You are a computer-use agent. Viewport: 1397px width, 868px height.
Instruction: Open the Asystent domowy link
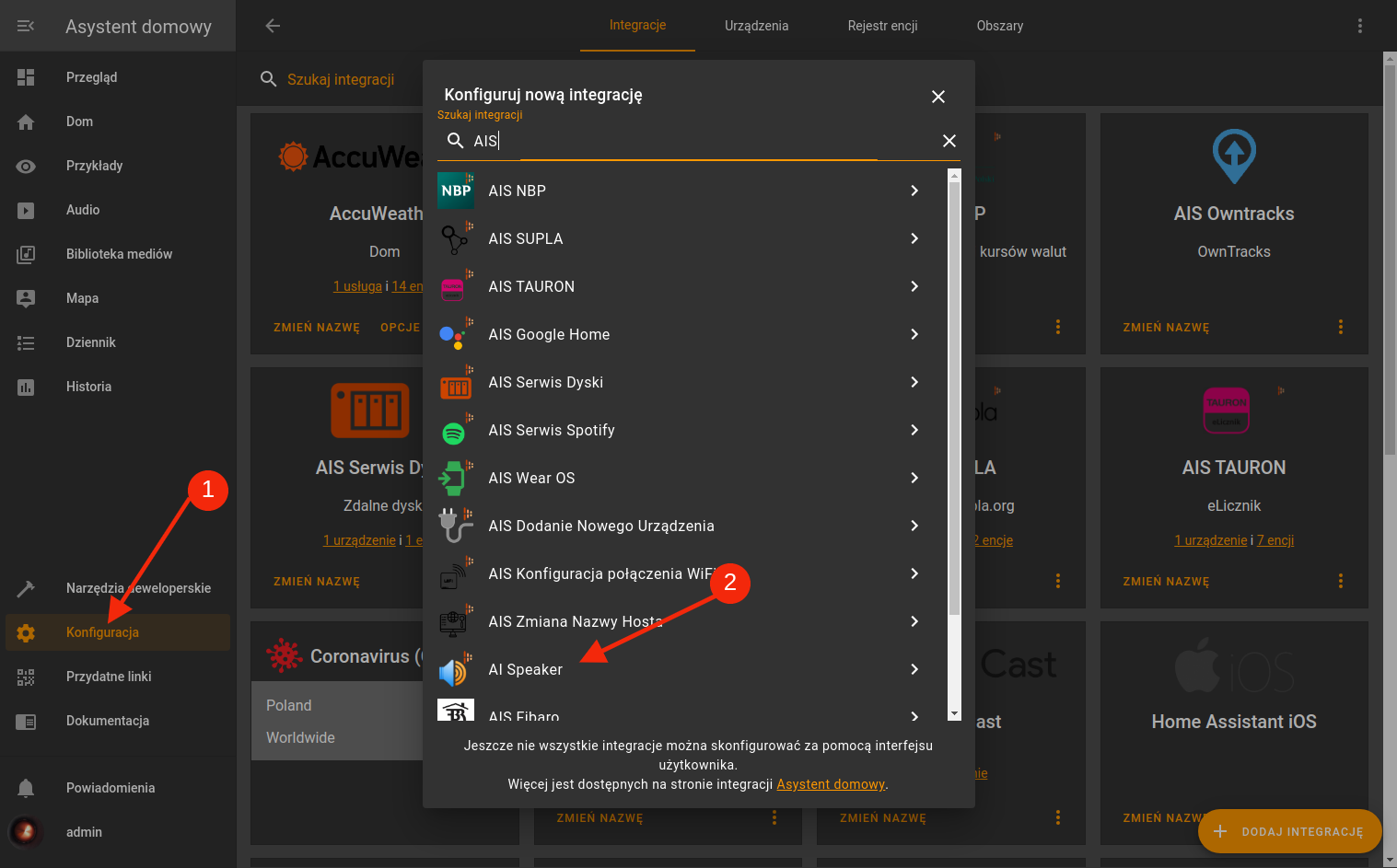(831, 784)
